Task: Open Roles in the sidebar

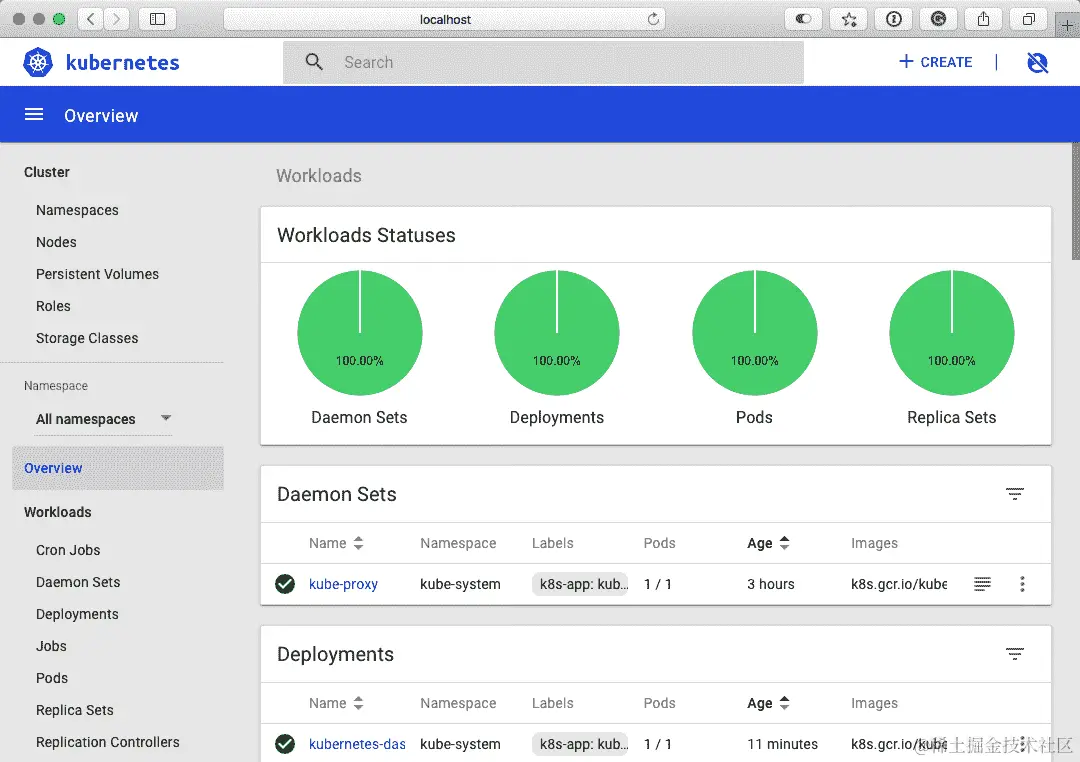Action: (53, 306)
